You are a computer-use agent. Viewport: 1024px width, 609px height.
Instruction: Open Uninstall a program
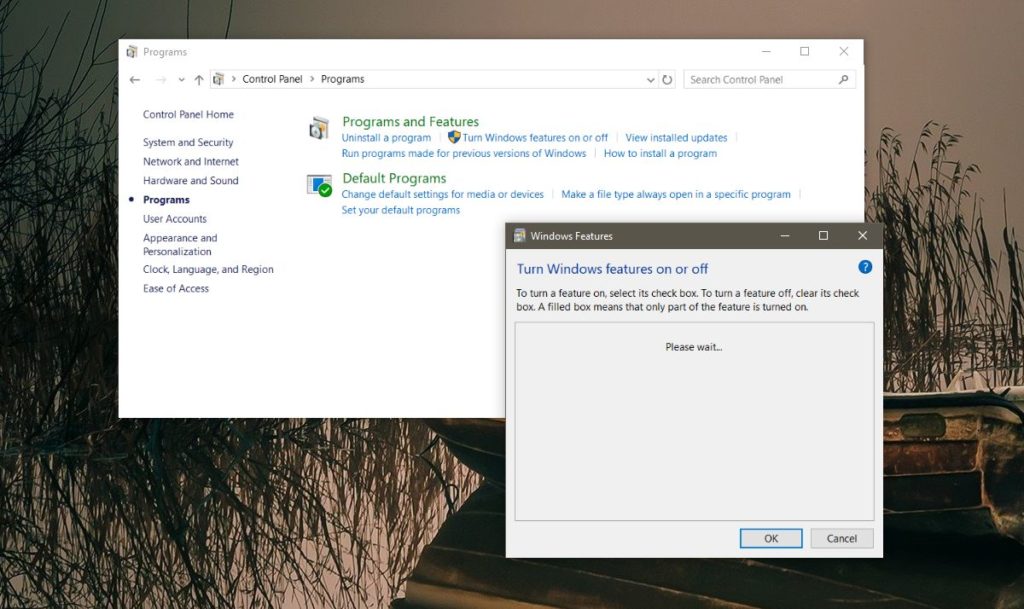386,137
